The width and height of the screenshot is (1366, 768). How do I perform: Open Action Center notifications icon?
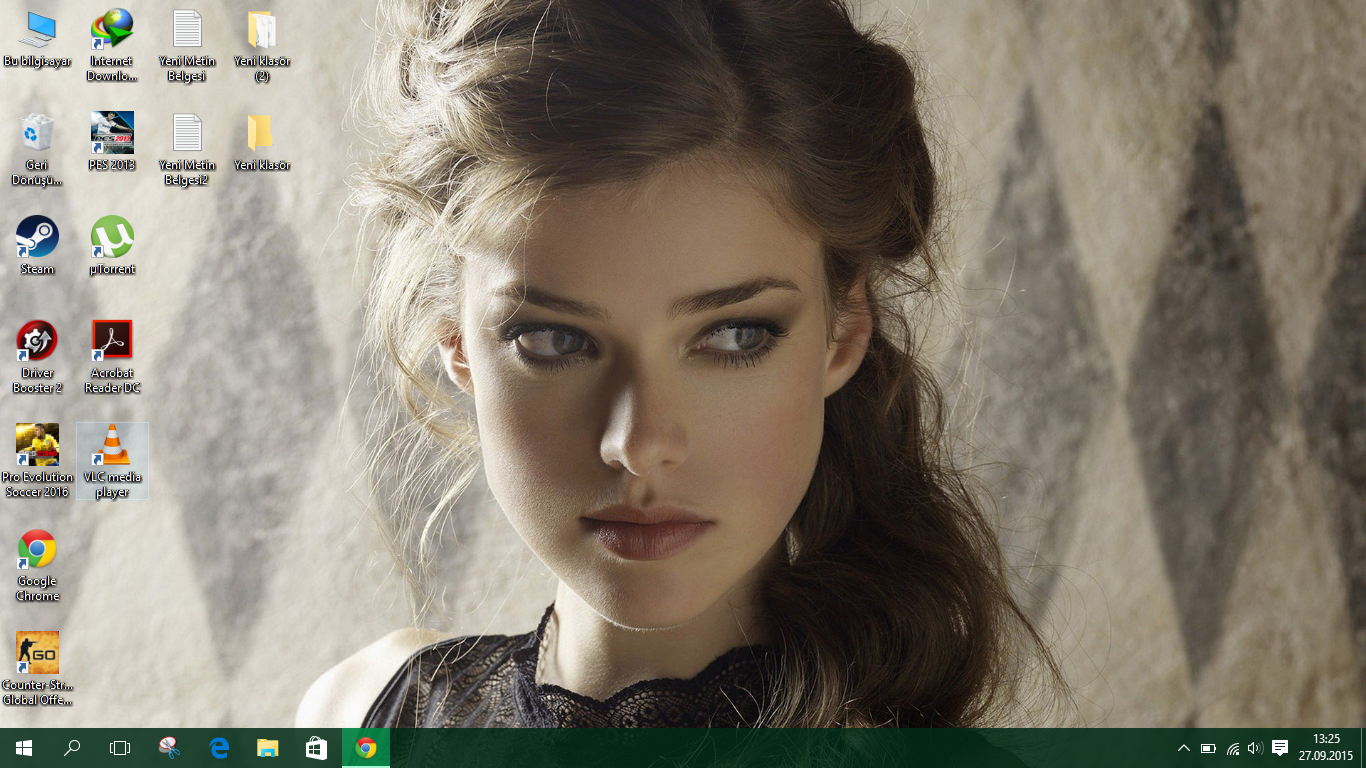click(1280, 748)
